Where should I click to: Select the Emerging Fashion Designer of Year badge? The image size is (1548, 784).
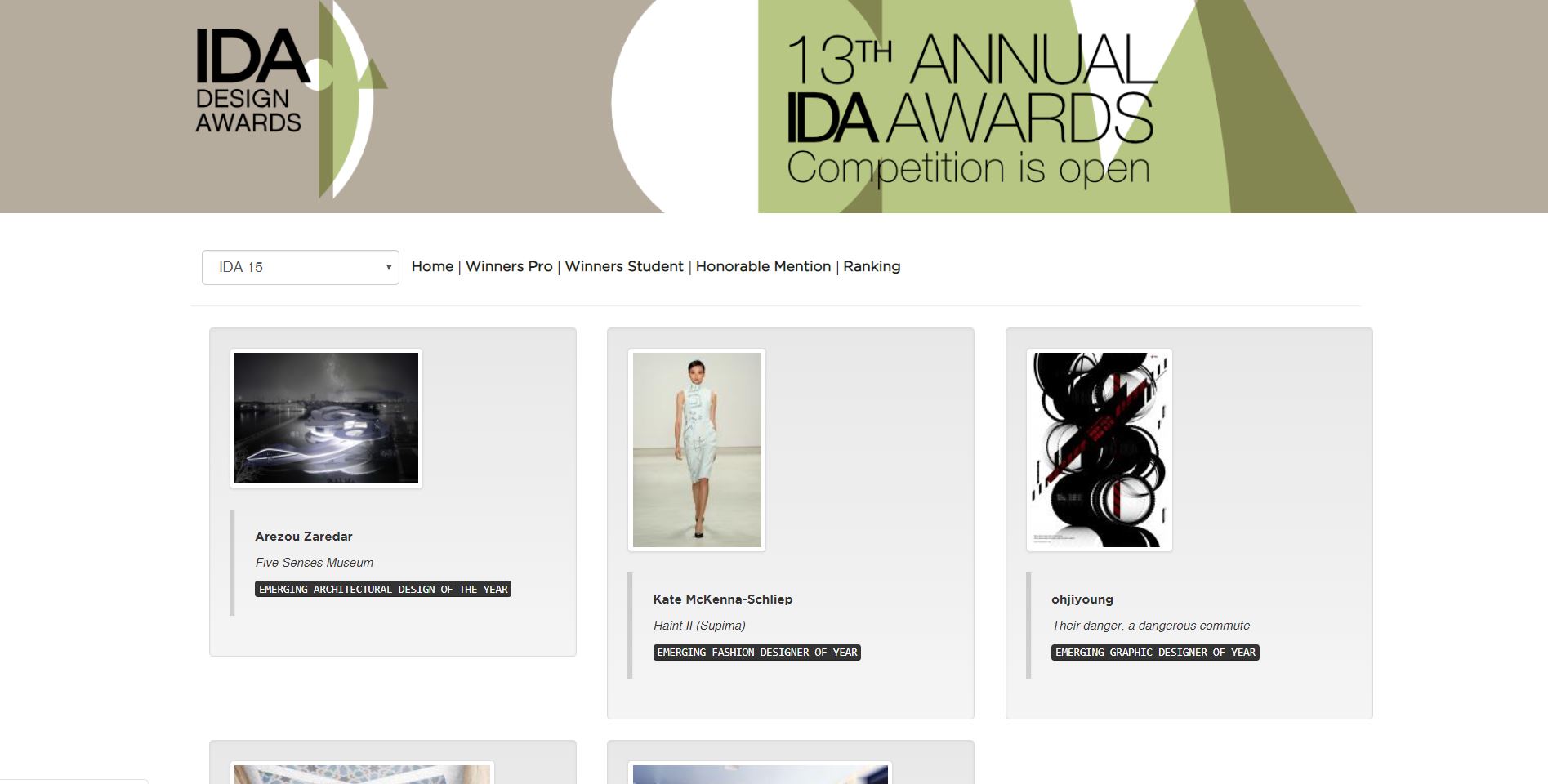tap(757, 652)
